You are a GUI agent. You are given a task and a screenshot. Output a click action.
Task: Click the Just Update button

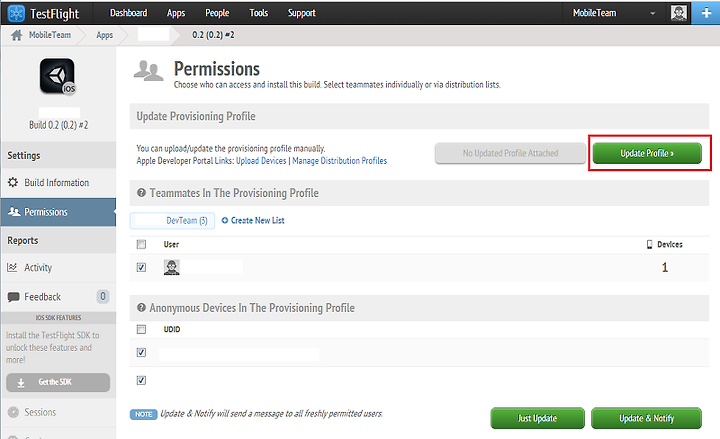[537, 418]
